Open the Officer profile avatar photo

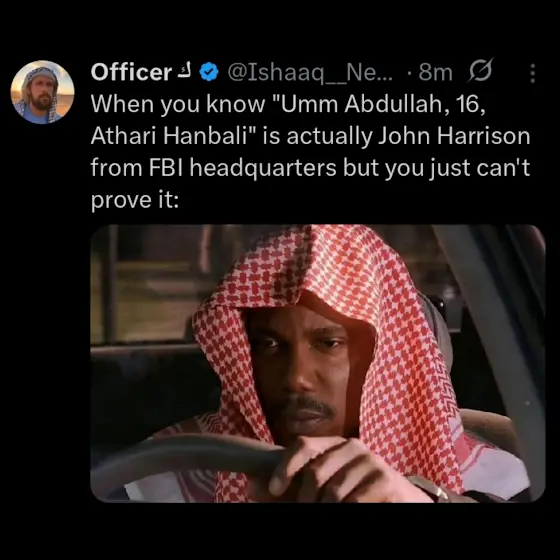(x=42, y=92)
